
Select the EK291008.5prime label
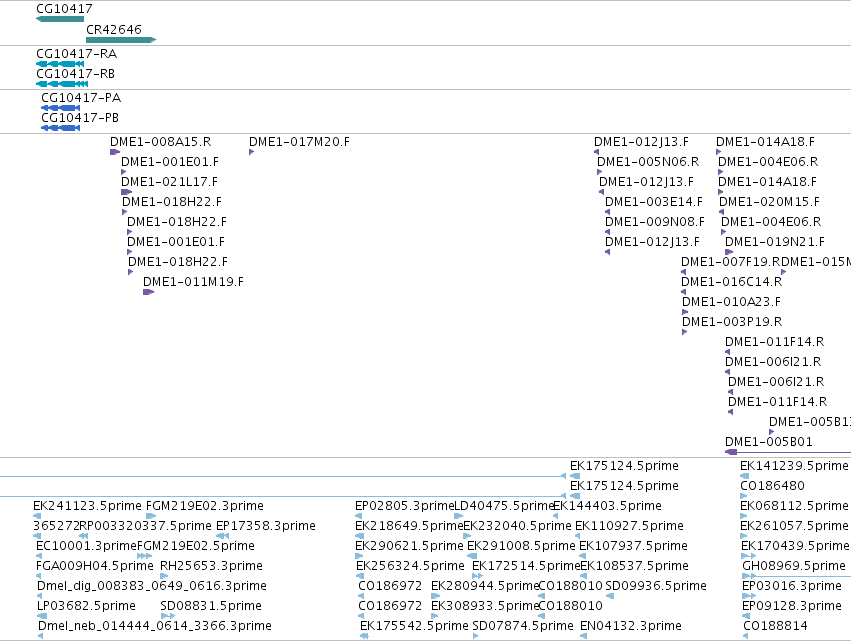[x=521, y=546]
